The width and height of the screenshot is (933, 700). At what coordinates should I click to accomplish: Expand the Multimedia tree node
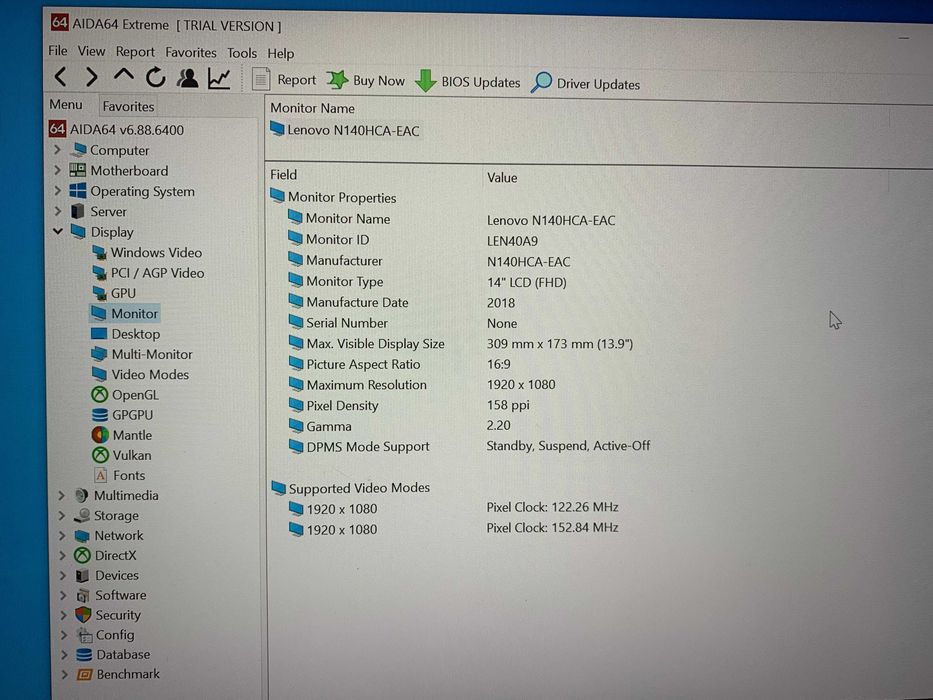click(x=62, y=495)
